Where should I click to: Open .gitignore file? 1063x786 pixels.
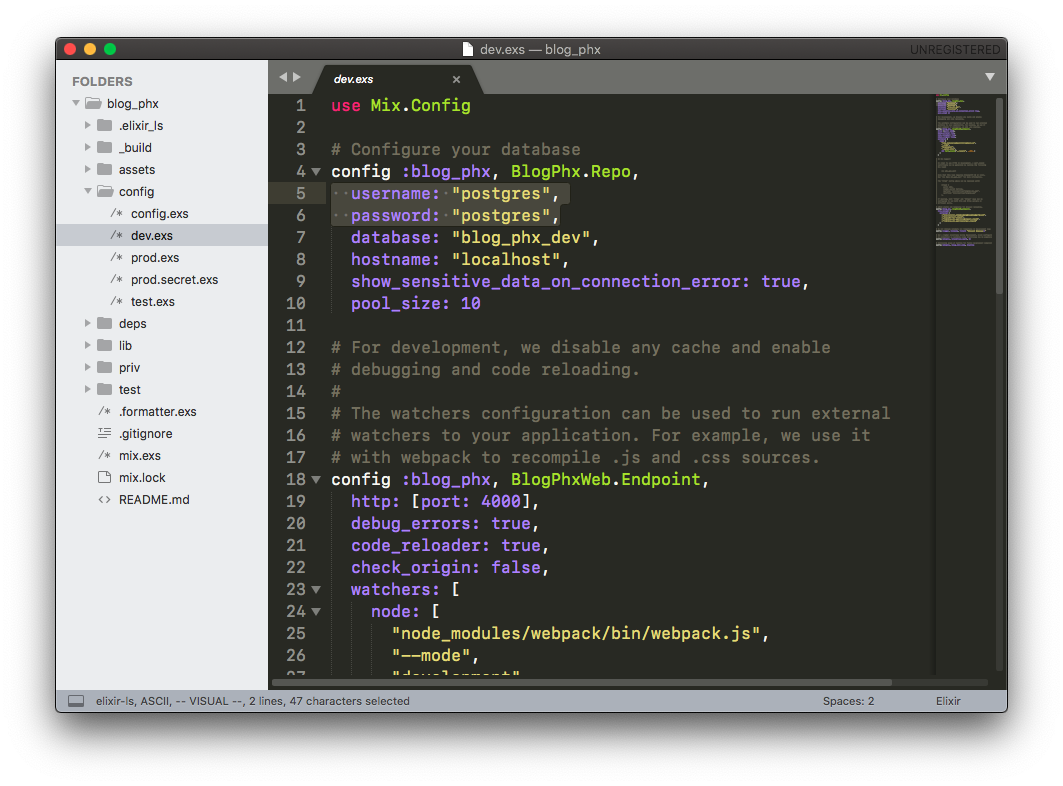coord(146,433)
